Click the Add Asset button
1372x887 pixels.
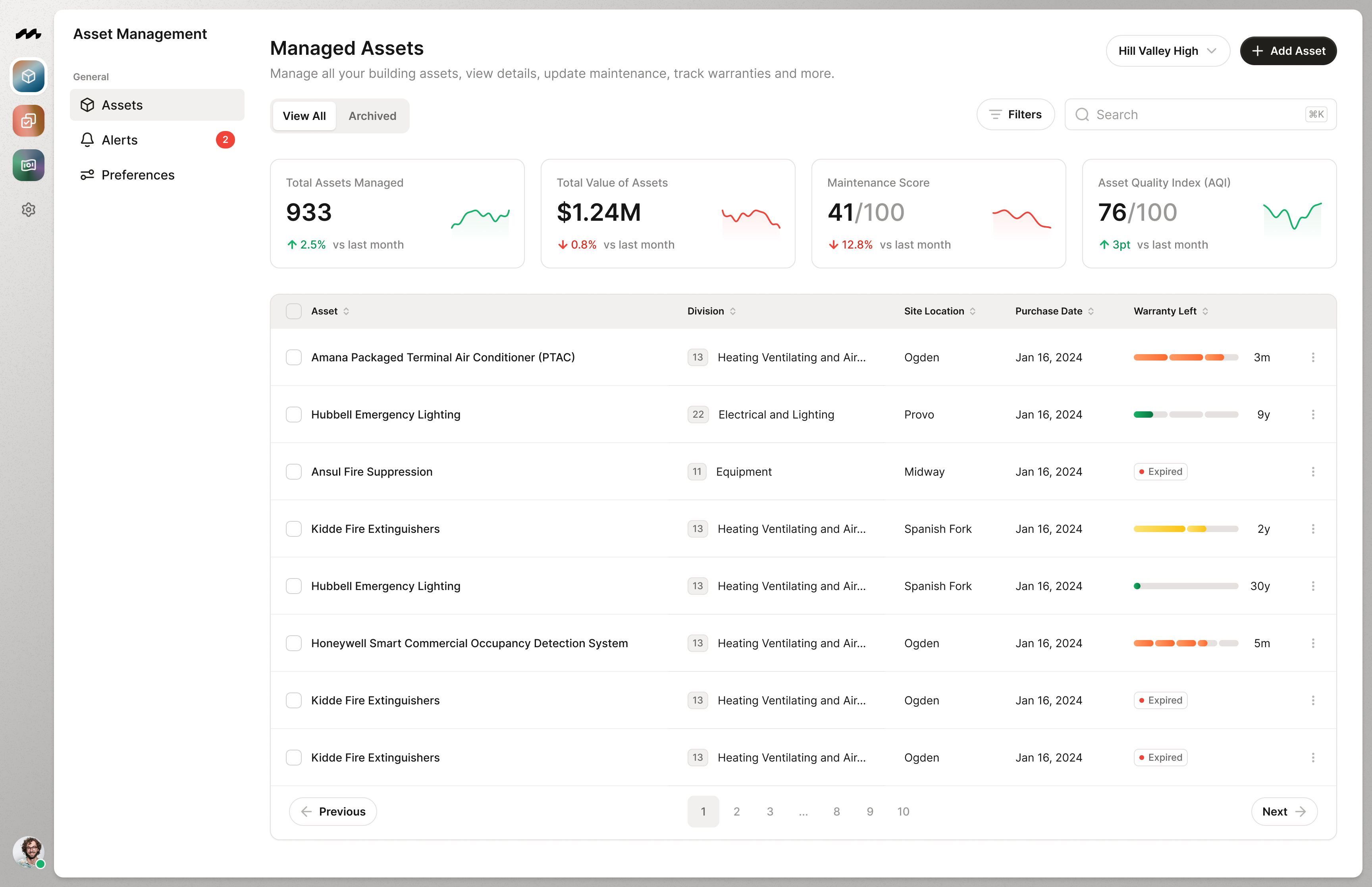1288,51
